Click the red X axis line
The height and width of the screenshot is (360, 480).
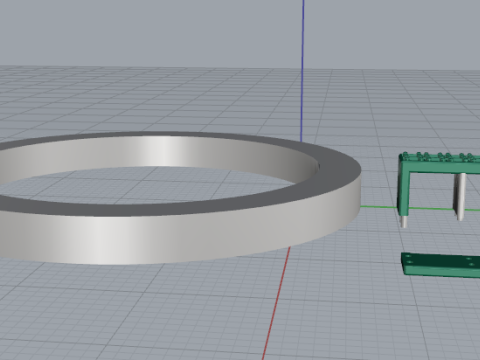point(276,303)
